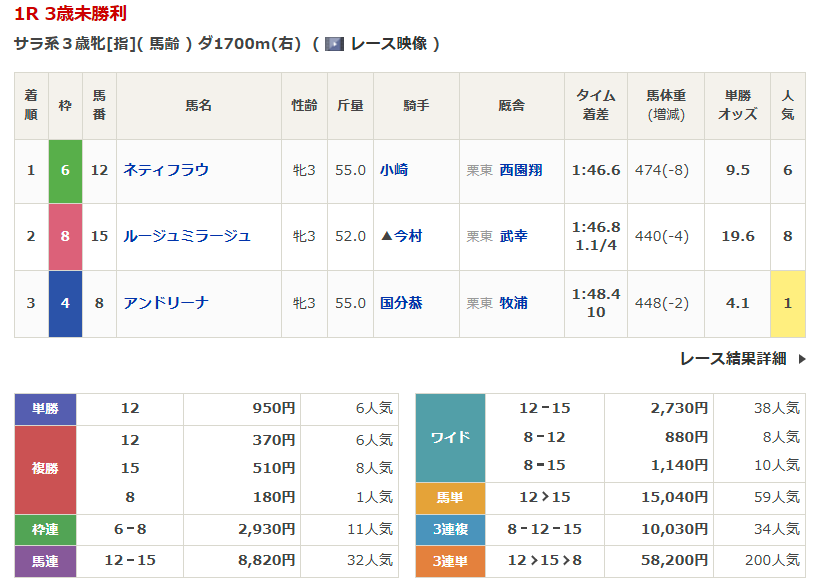Click the ワイド payout label
This screenshot has height=586, width=818.
coord(450,437)
